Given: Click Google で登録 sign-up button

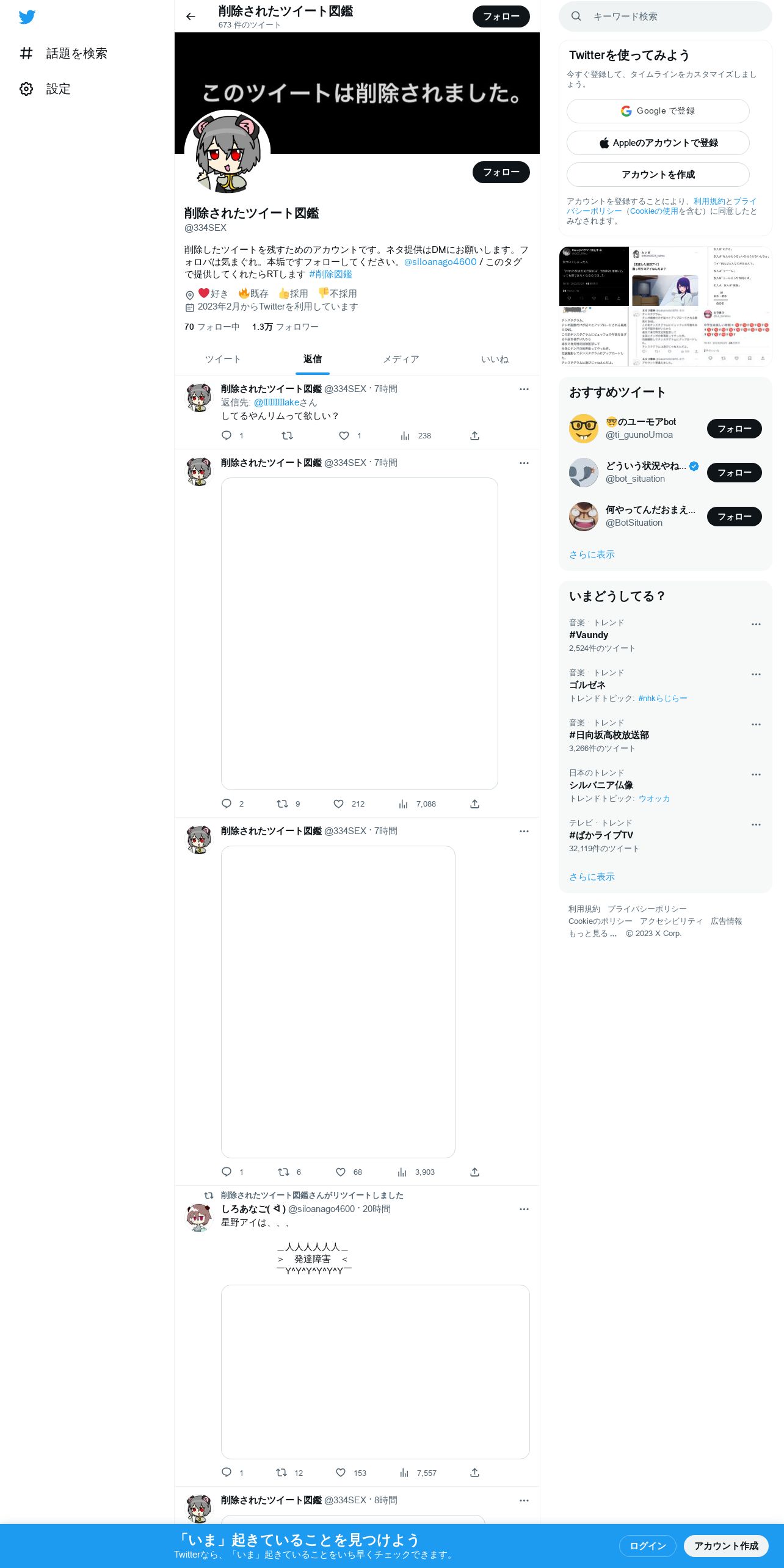Looking at the screenshot, I should (x=658, y=111).
